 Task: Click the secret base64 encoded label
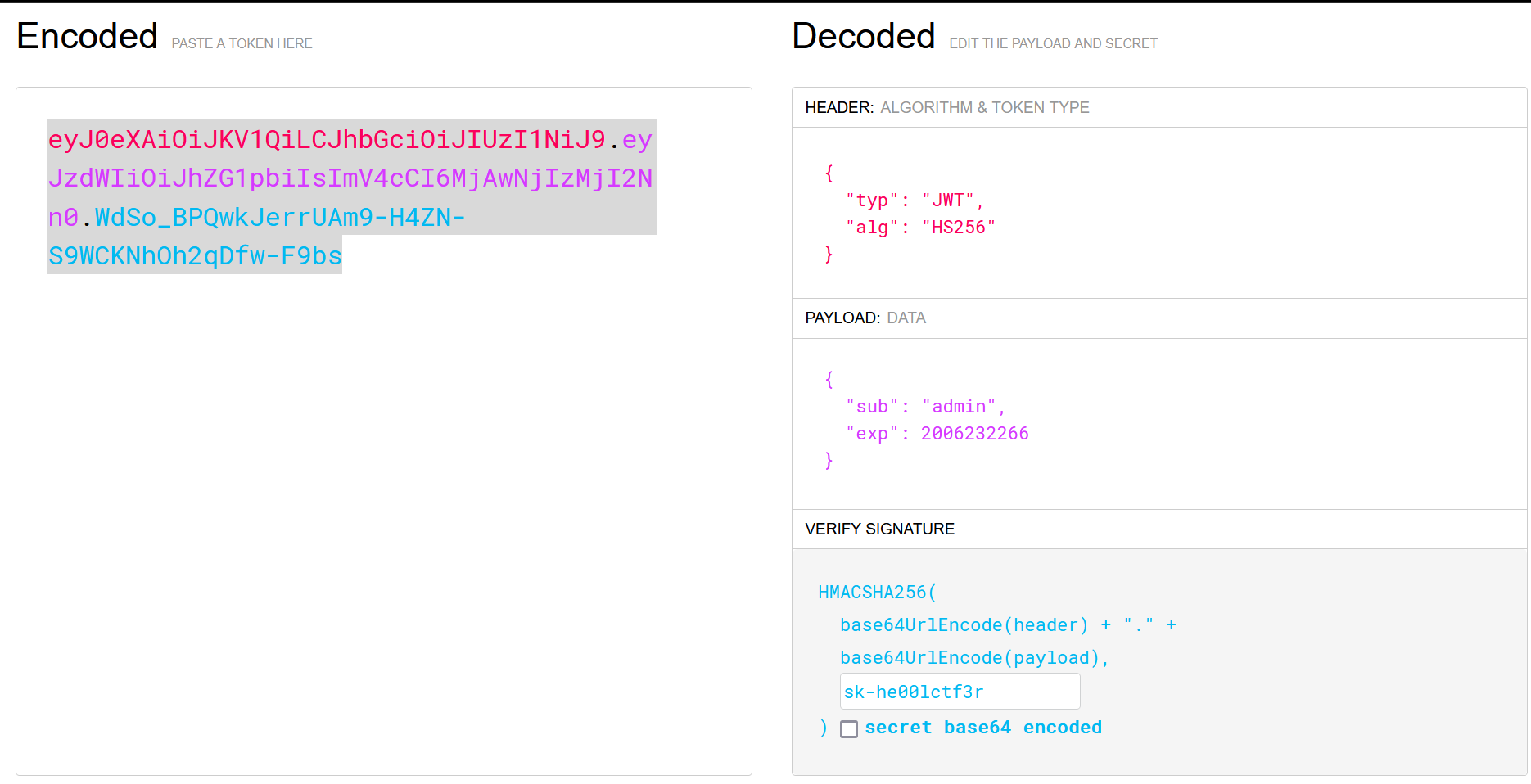click(983, 728)
